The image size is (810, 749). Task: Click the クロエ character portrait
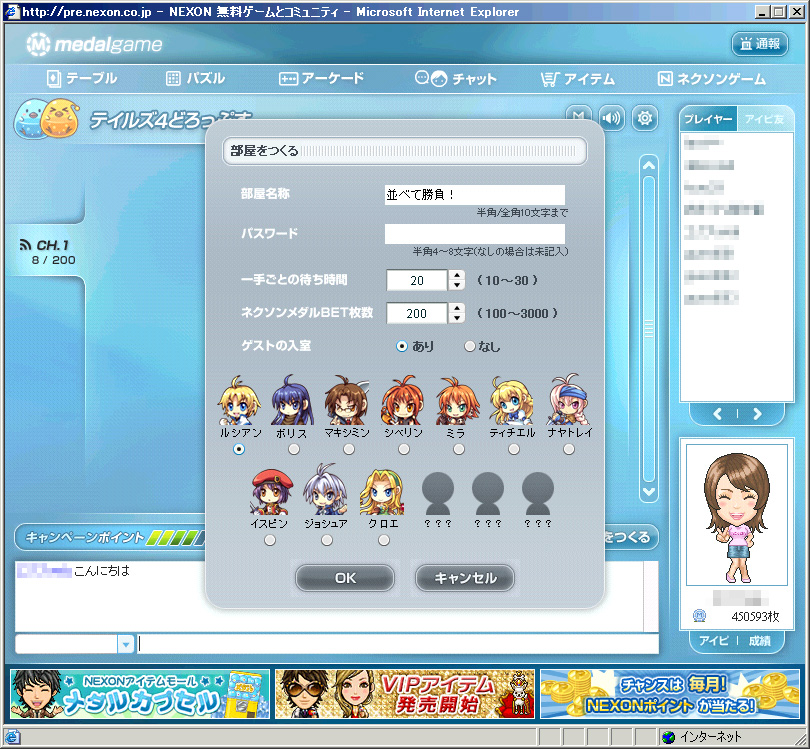(382, 491)
